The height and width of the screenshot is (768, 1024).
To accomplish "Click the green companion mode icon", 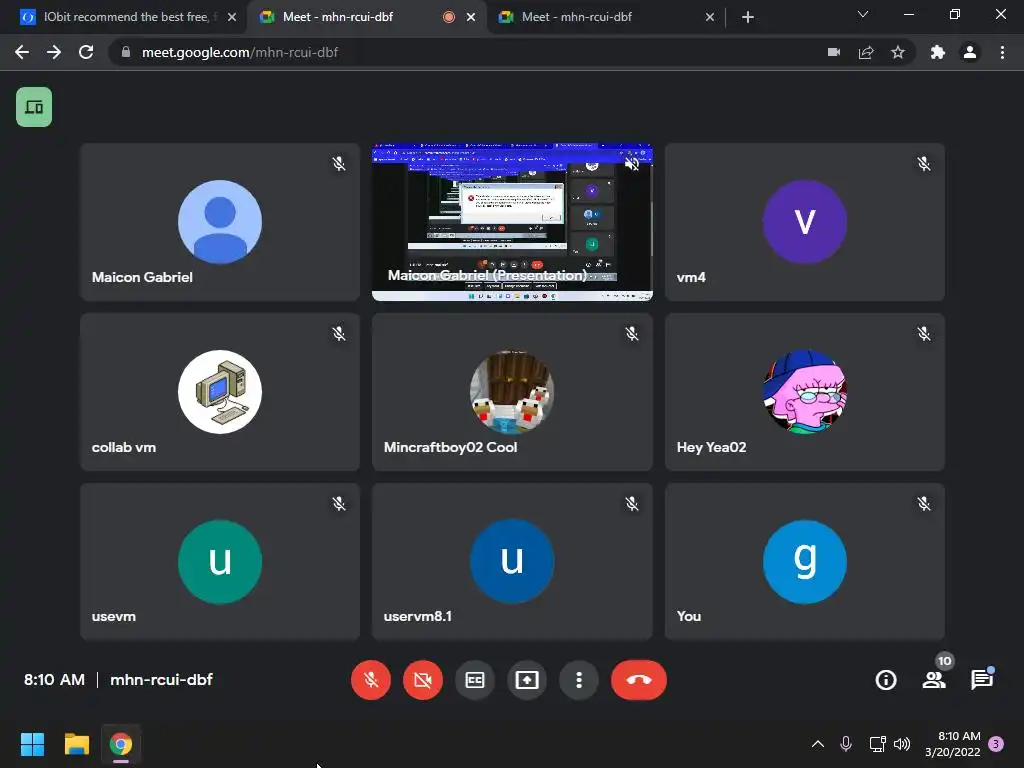I will (x=34, y=107).
